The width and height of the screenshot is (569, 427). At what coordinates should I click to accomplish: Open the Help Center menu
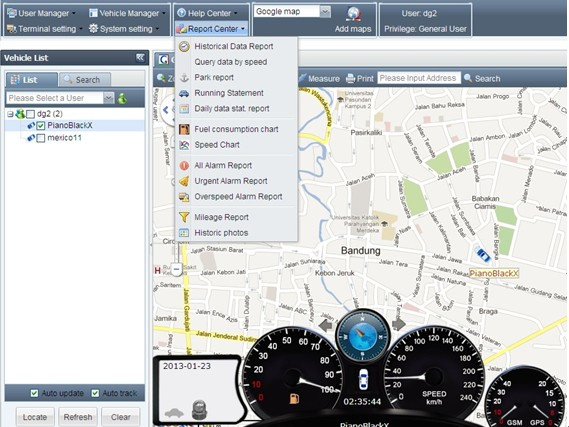coord(208,13)
